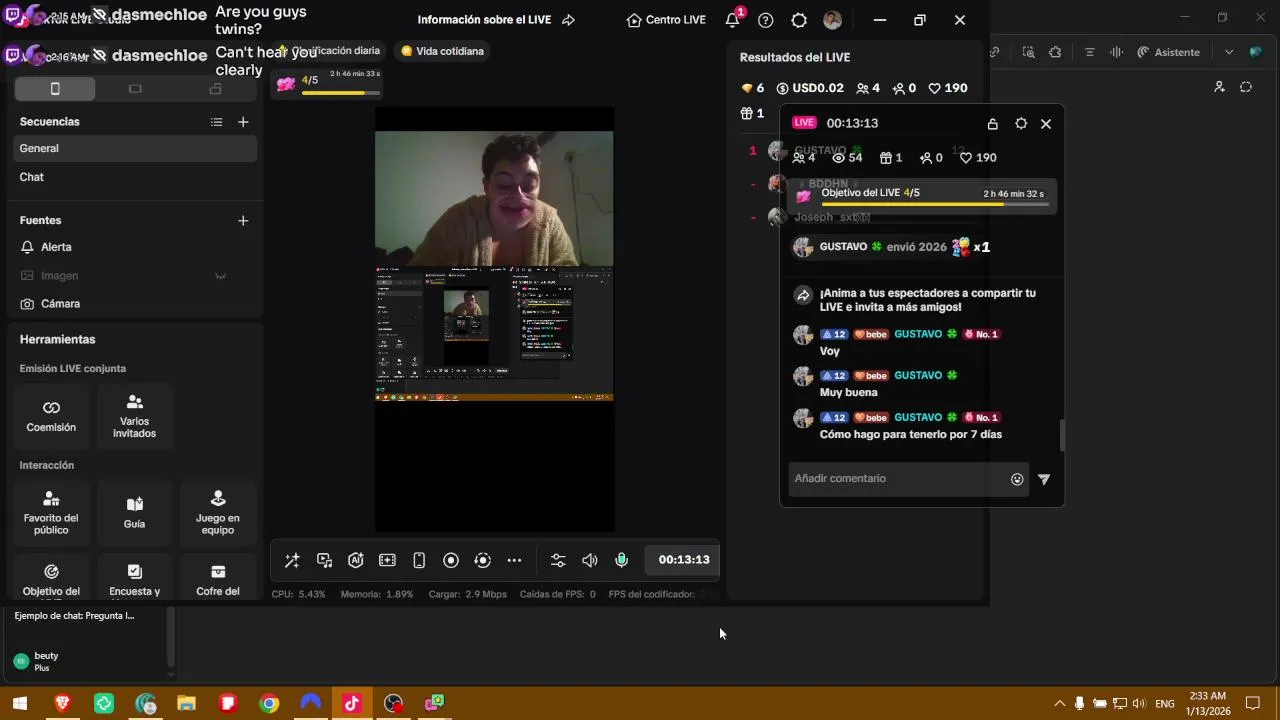This screenshot has width=1280, height=720.
Task: Click the 4/5 goal progress bar in preview
Action: [x=327, y=84]
